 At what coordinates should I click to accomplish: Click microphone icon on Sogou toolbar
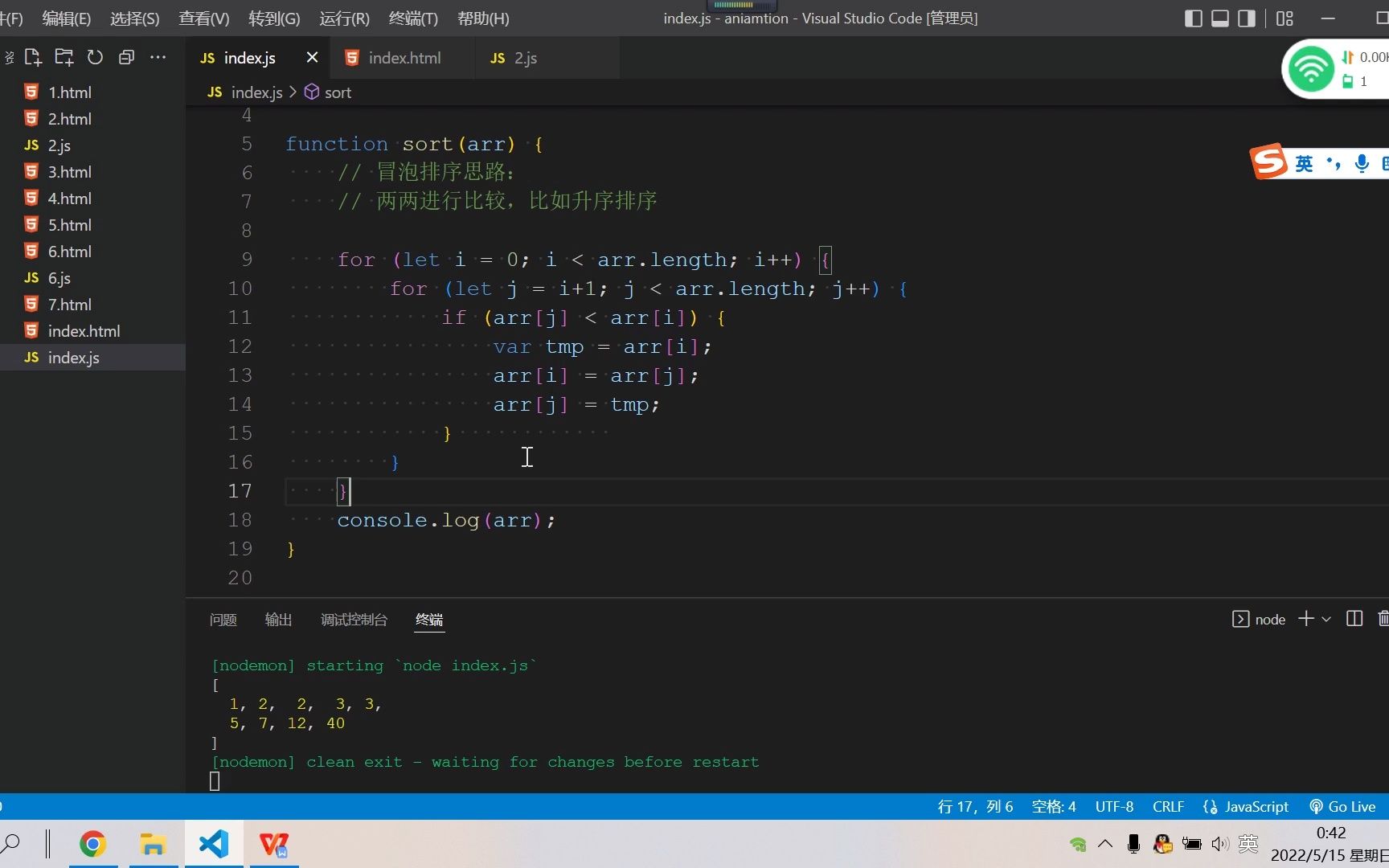pos(1362,164)
